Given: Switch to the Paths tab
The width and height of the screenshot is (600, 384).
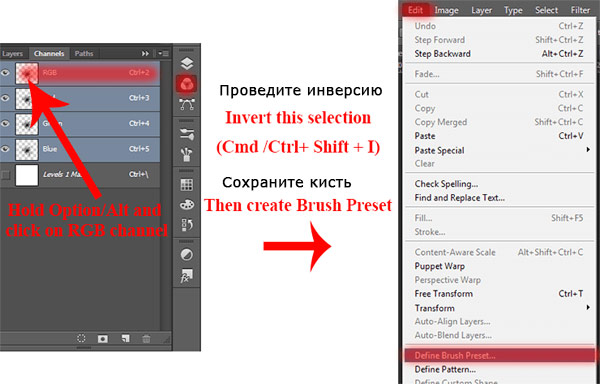Looking at the screenshot, I should [x=84, y=54].
